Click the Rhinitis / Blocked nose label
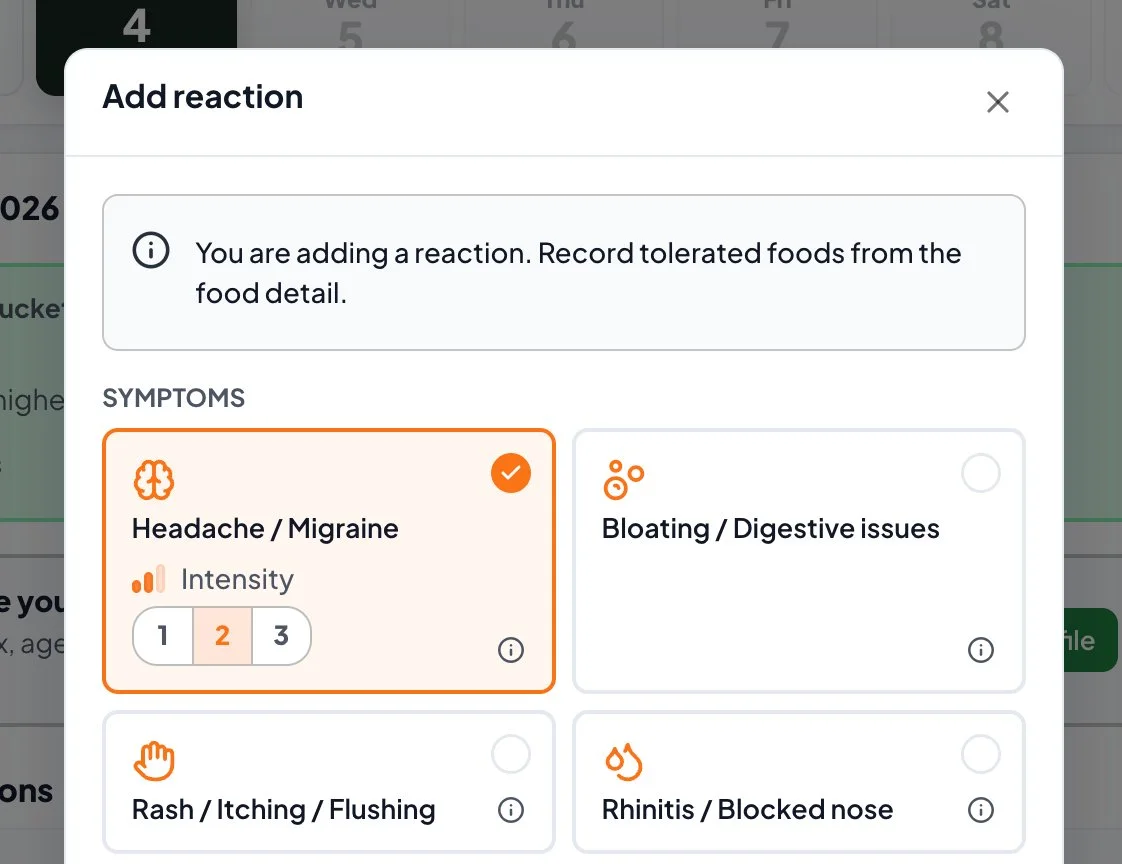Screen dimensions: 1122x864 coord(748,810)
